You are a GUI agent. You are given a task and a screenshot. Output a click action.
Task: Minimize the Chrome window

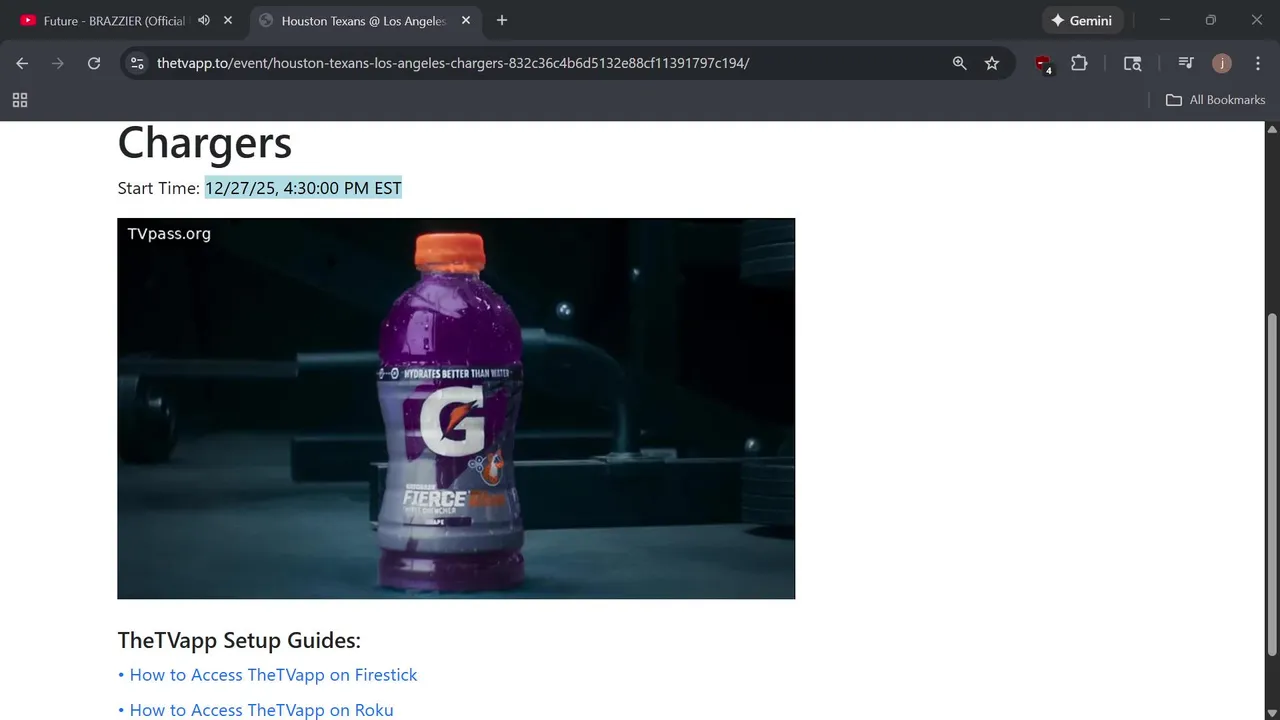click(1165, 20)
